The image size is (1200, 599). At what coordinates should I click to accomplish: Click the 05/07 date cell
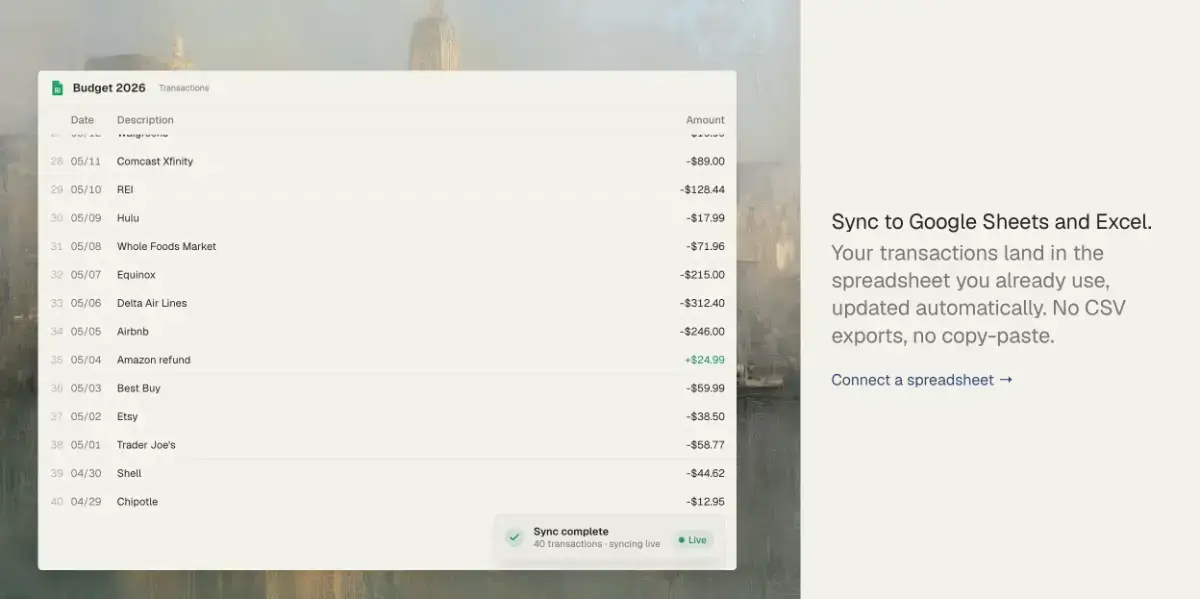[86, 275]
